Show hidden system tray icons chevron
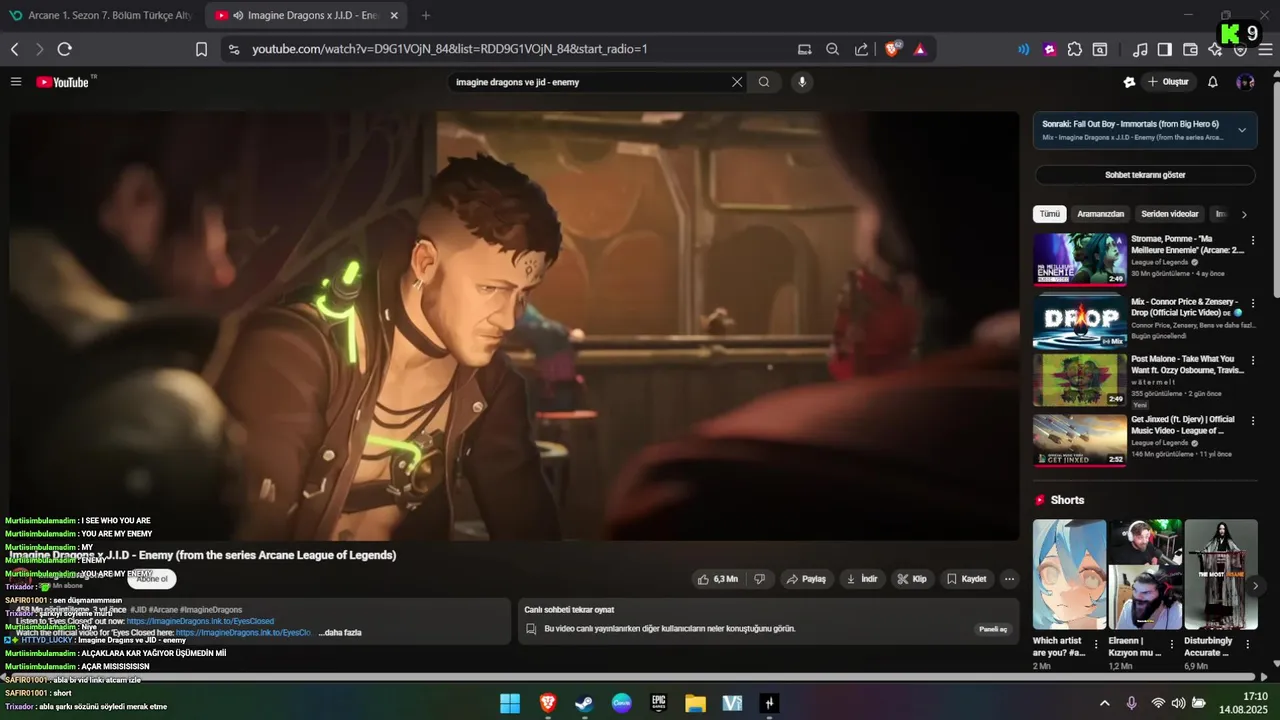 point(1104,703)
